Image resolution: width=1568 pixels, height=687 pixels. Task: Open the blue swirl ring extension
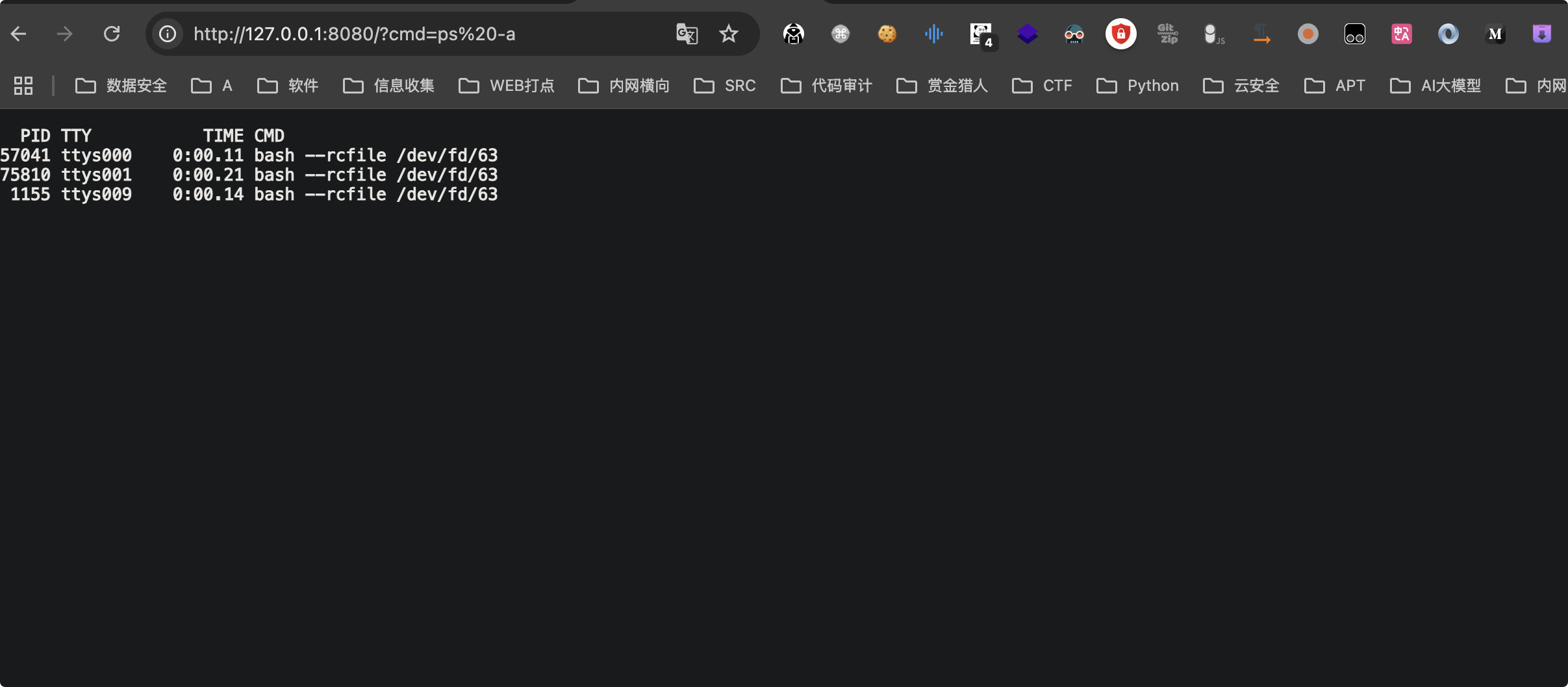click(x=1448, y=34)
